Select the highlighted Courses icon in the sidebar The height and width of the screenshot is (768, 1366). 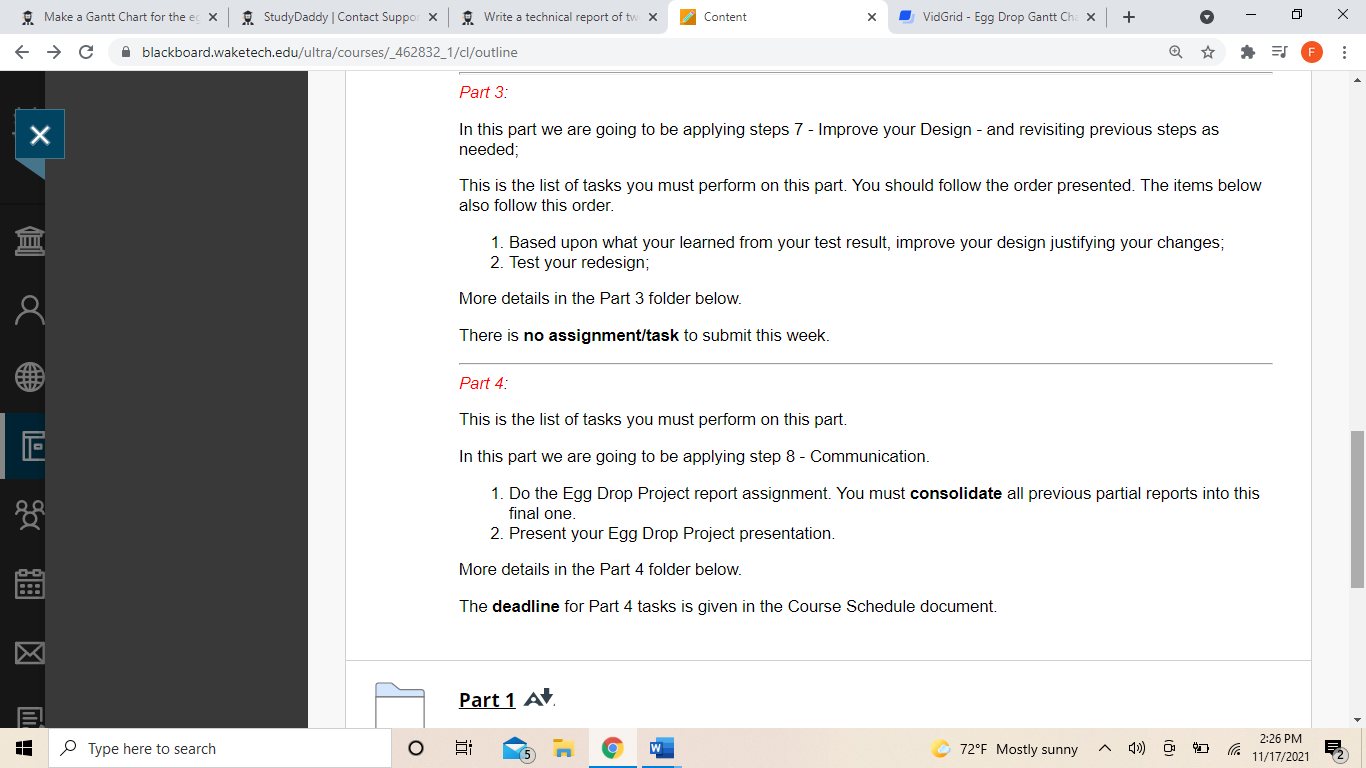click(27, 447)
